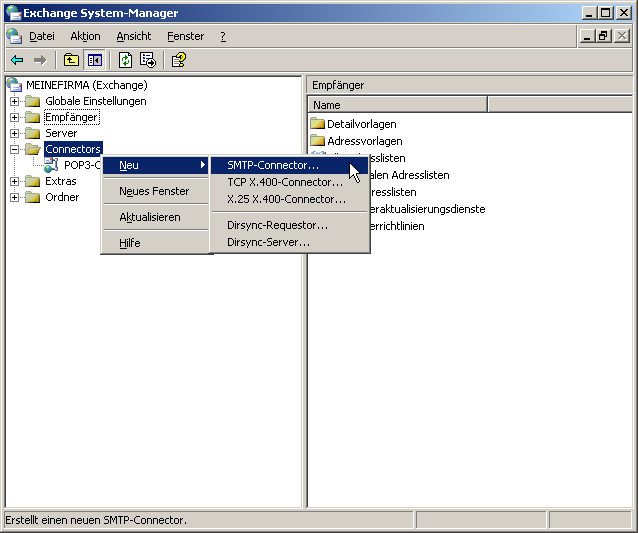This screenshot has height=533, width=638.
Task: Select the Connectors tree item
Action: (x=73, y=149)
